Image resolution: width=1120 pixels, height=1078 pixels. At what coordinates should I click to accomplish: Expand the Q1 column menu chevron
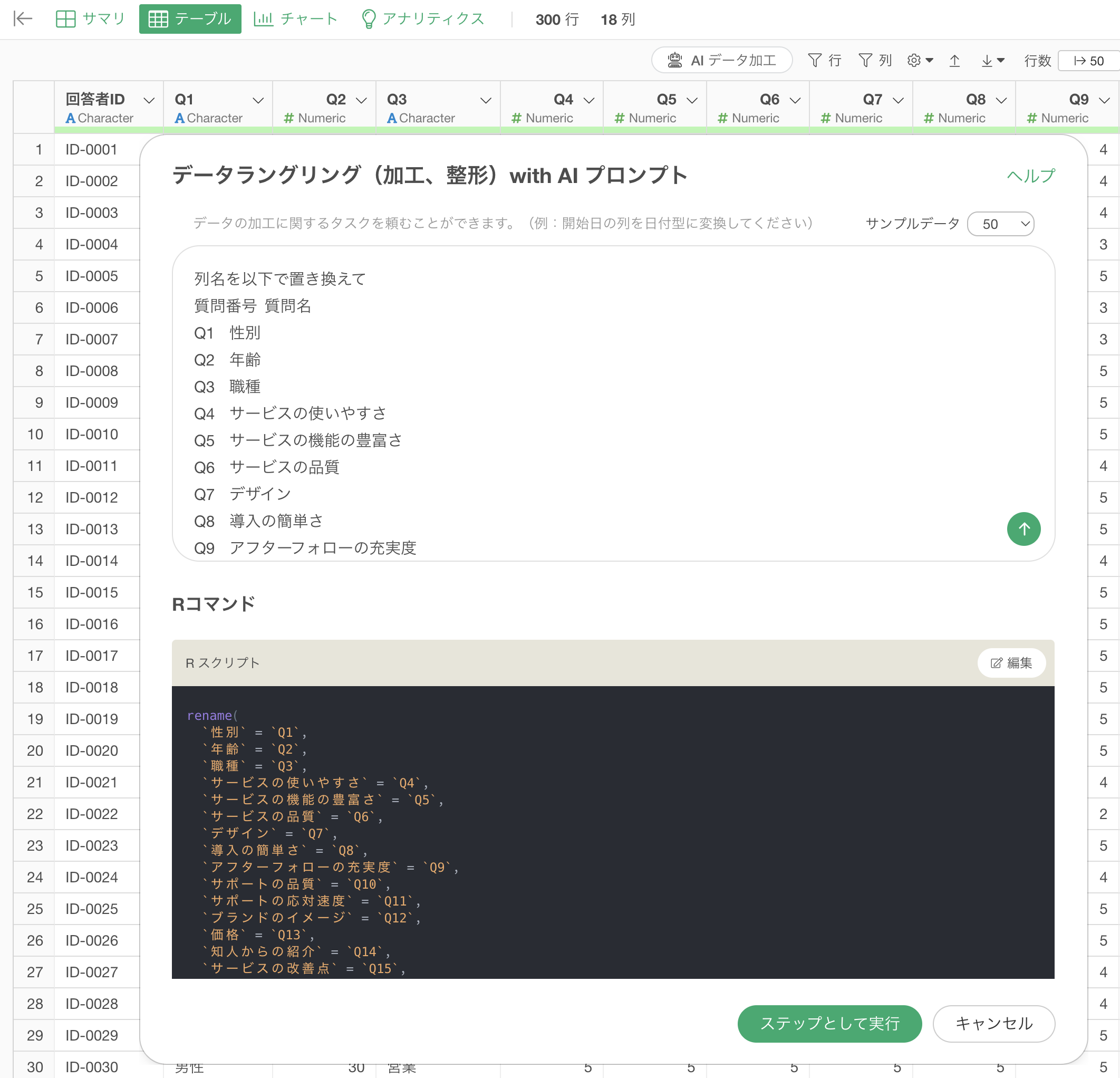(x=258, y=100)
